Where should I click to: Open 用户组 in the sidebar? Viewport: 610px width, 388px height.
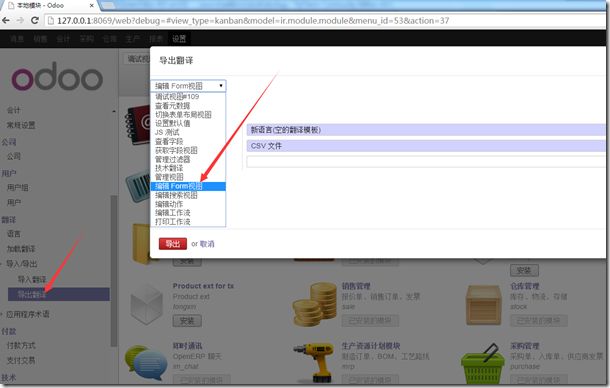coord(18,187)
